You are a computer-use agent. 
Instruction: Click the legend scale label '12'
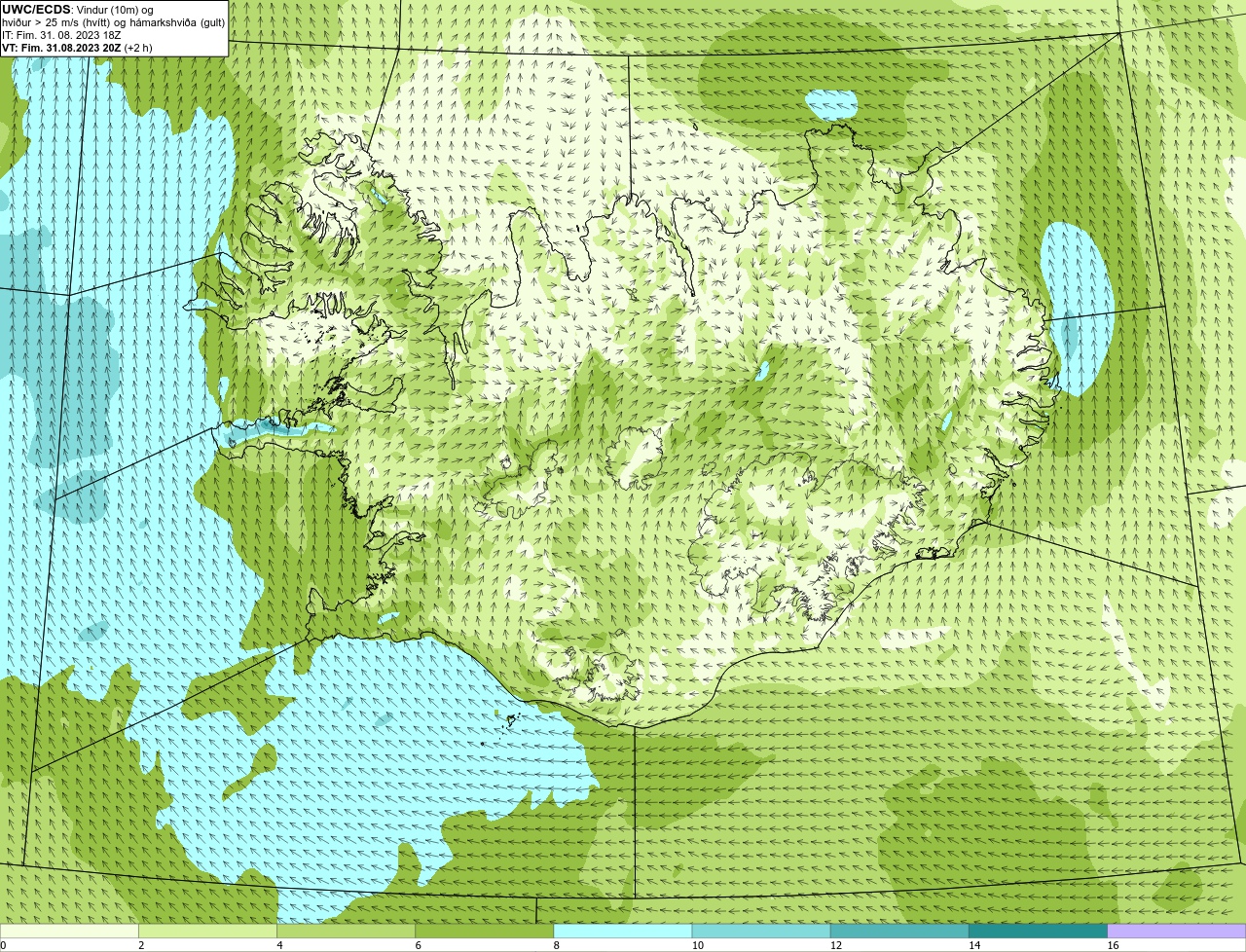coord(835,945)
